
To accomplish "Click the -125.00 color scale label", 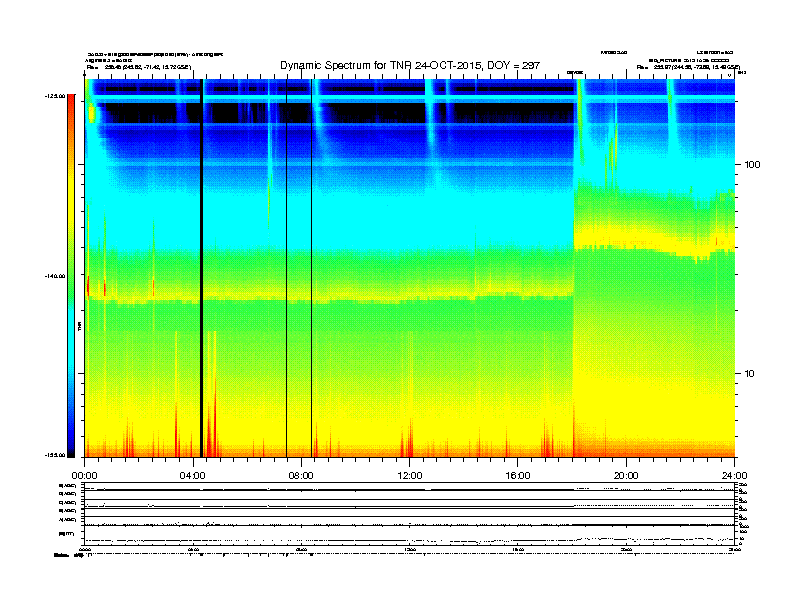I will click(x=55, y=95).
